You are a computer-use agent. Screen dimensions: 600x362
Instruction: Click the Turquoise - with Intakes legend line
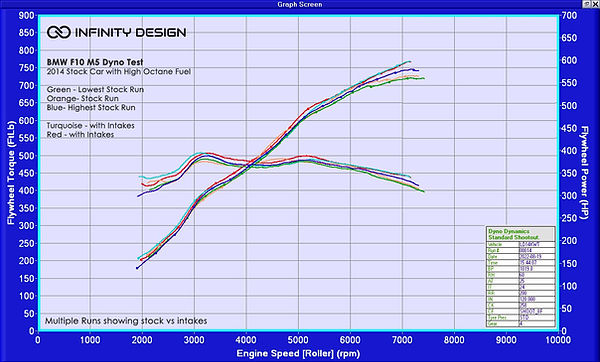click(91, 126)
